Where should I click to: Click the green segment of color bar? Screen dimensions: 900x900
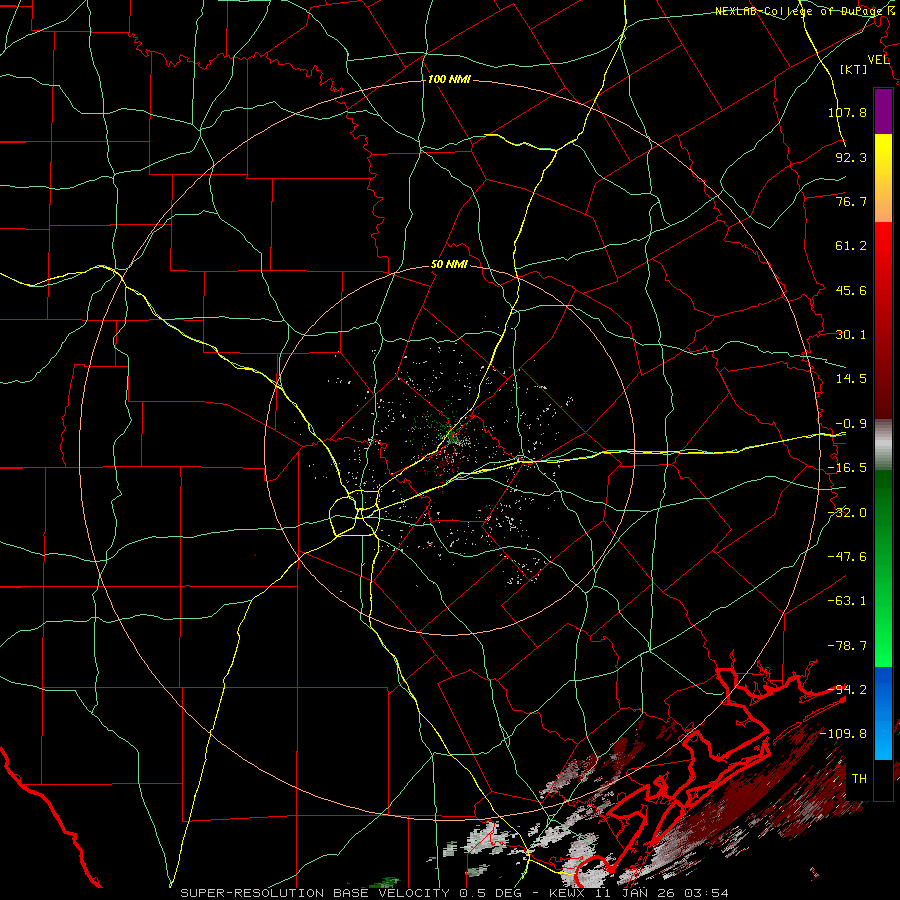(883, 568)
